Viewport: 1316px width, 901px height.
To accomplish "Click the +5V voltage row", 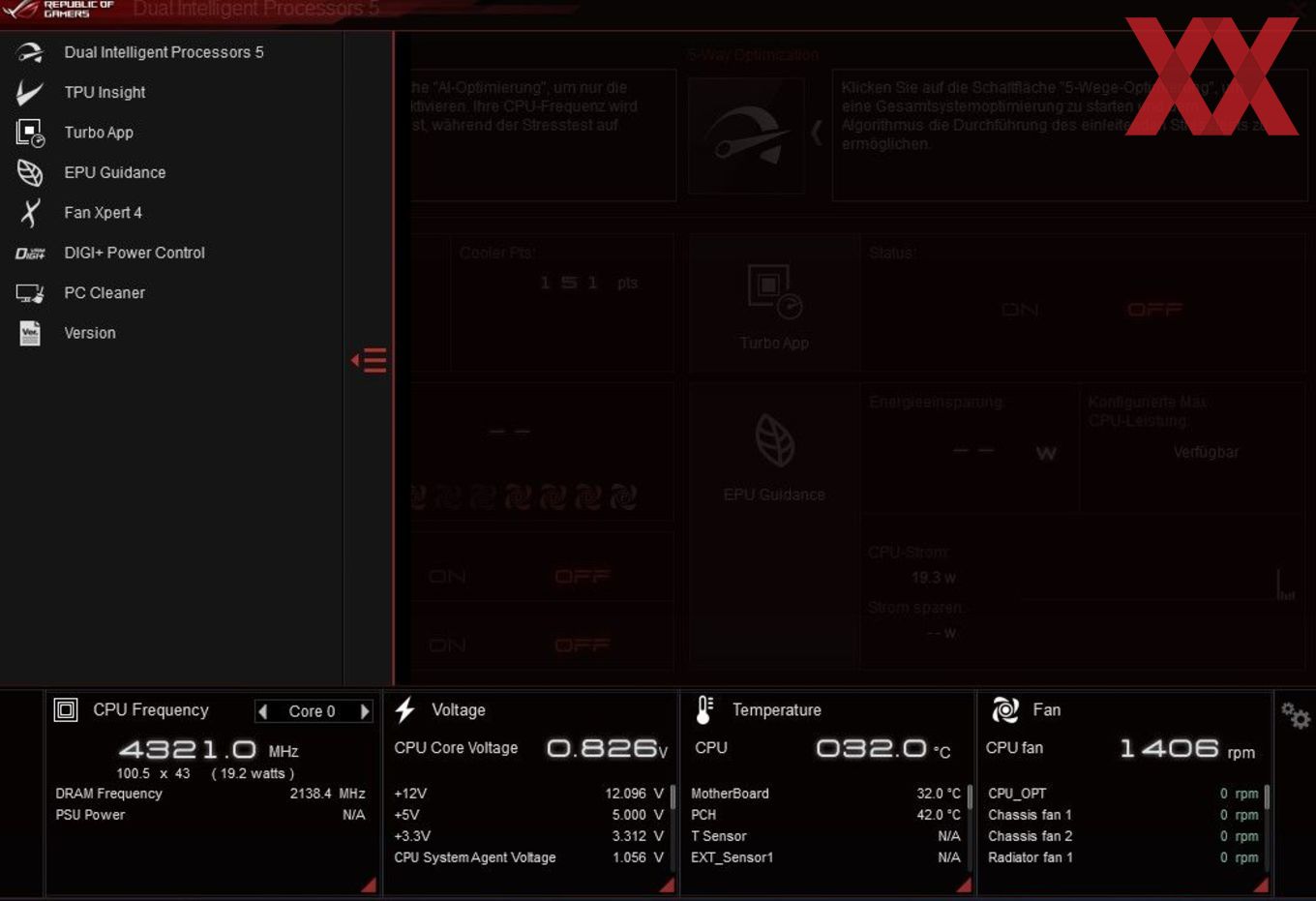I will pos(528,815).
